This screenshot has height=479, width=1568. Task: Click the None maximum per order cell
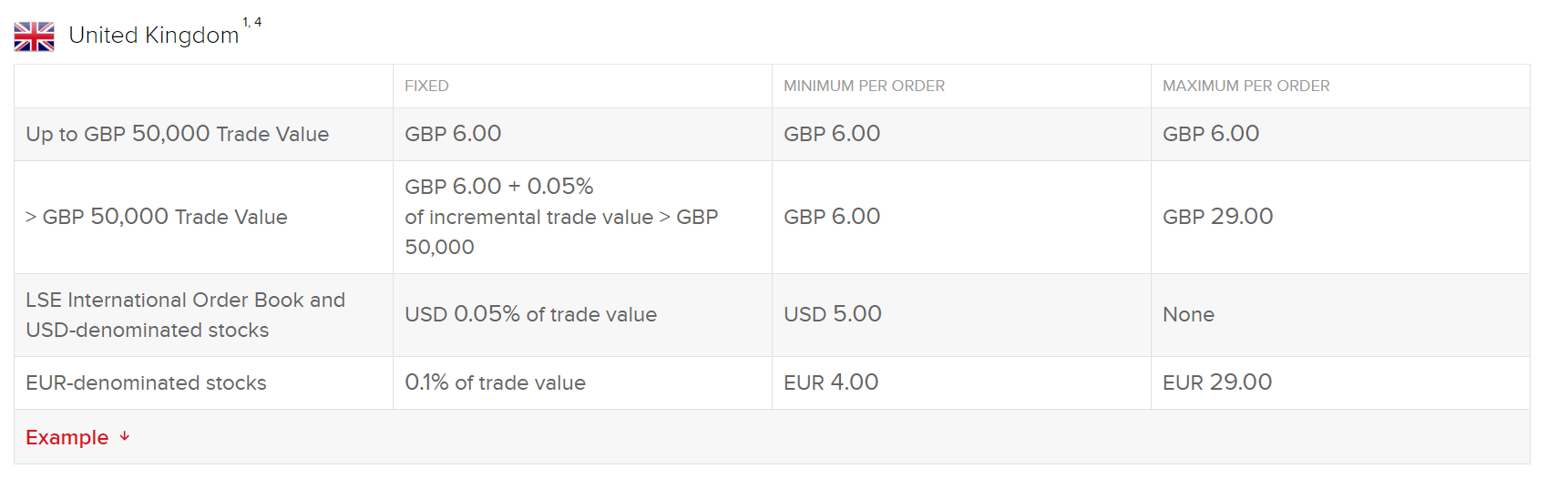(x=1188, y=314)
